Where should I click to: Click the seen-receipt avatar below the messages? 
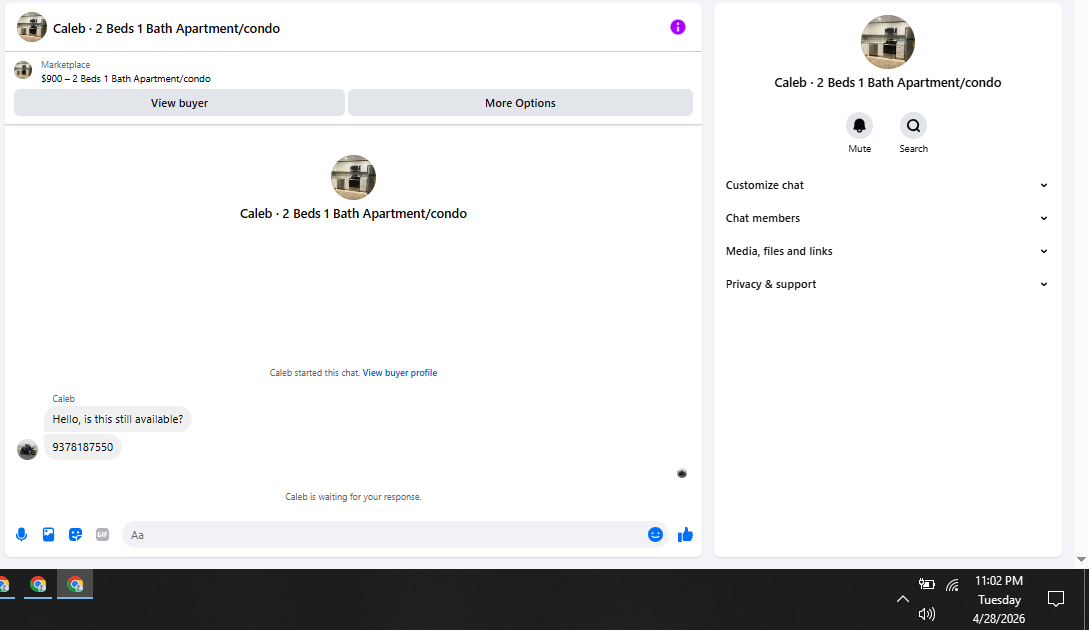pos(682,474)
